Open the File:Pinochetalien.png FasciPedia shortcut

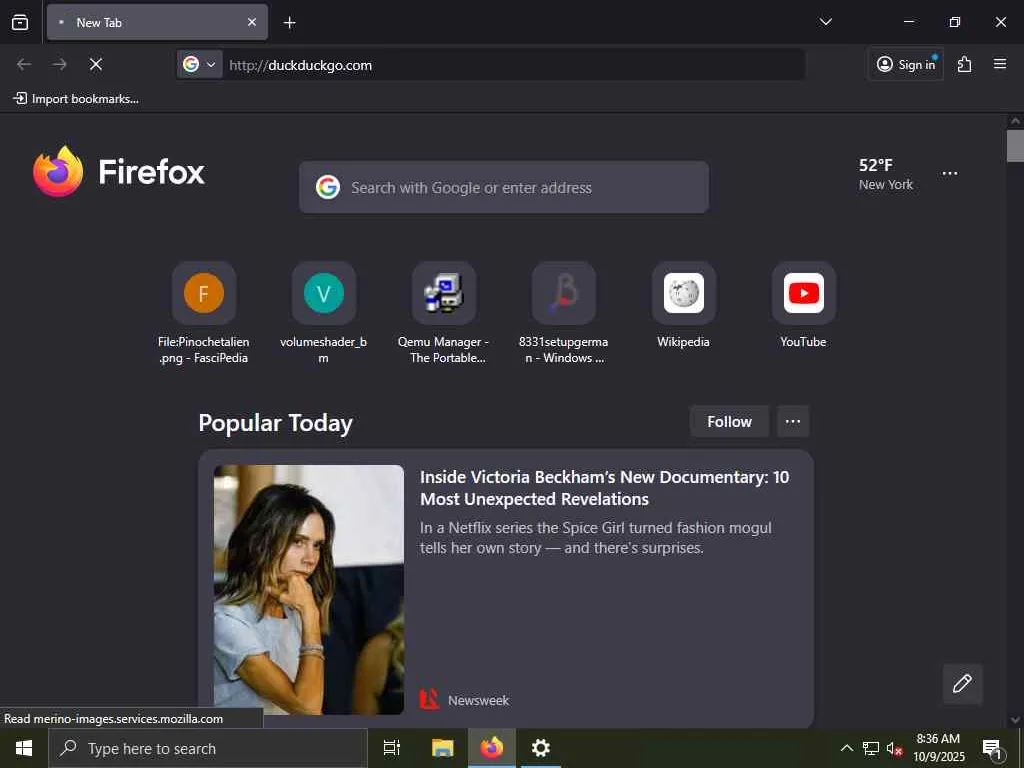tap(204, 312)
